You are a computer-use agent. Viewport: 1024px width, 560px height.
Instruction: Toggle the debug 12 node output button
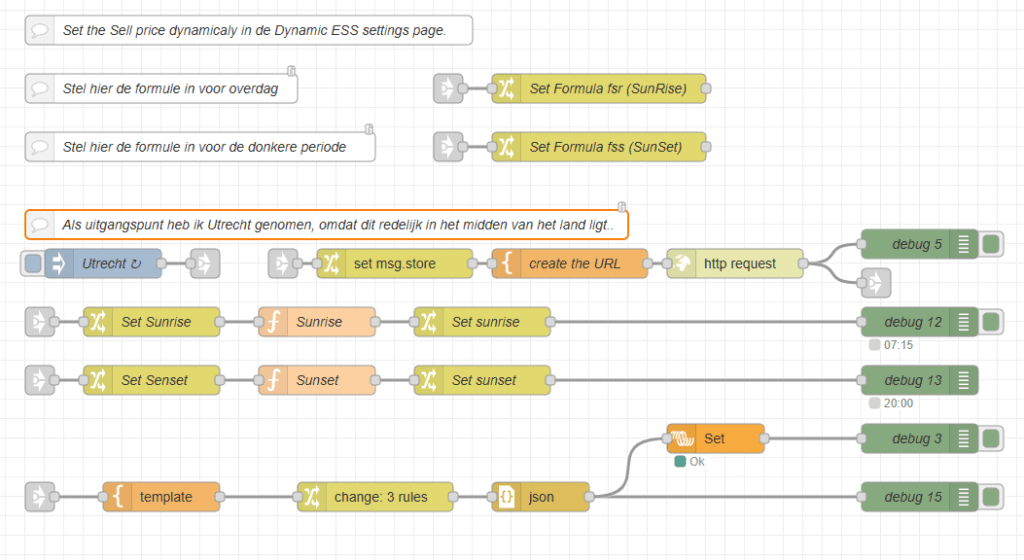[992, 322]
